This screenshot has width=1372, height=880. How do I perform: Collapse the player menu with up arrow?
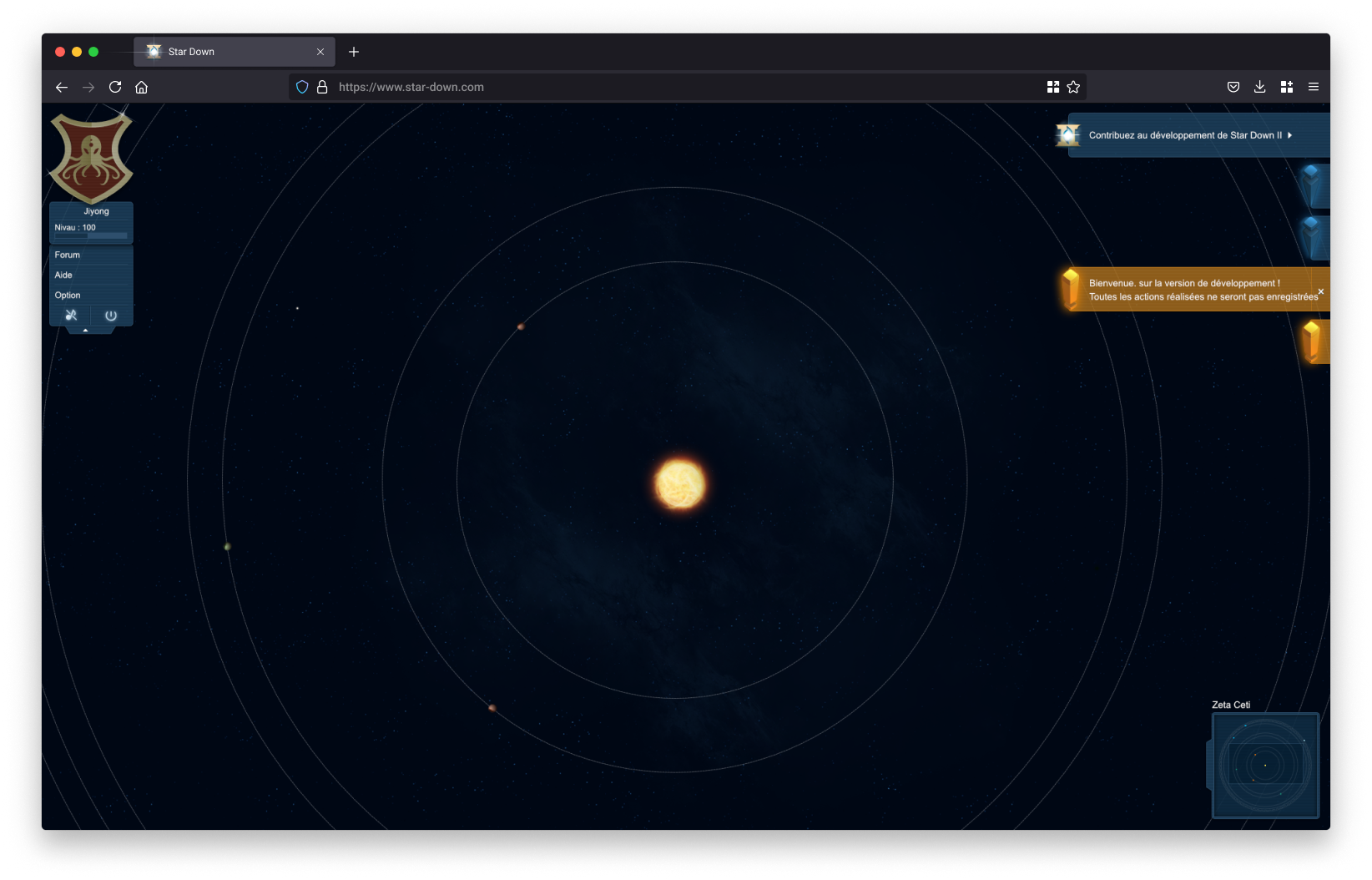click(x=85, y=331)
